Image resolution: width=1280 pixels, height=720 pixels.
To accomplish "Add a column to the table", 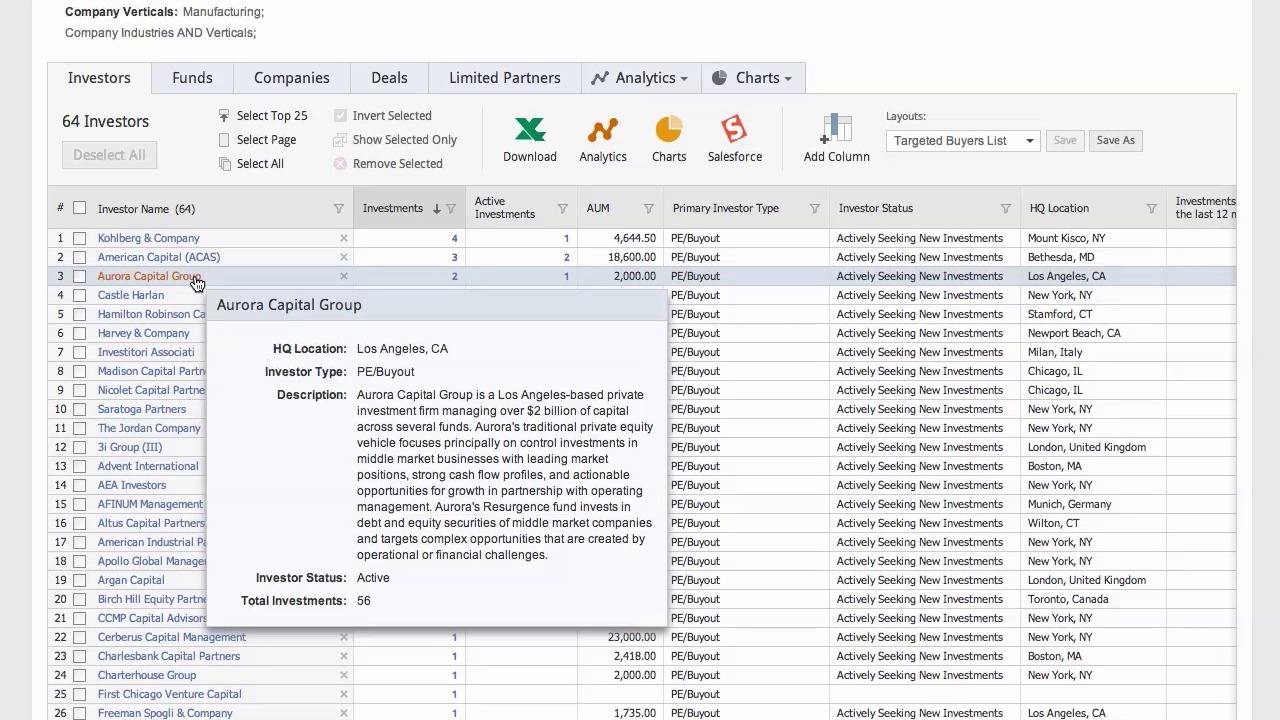I will click(837, 139).
